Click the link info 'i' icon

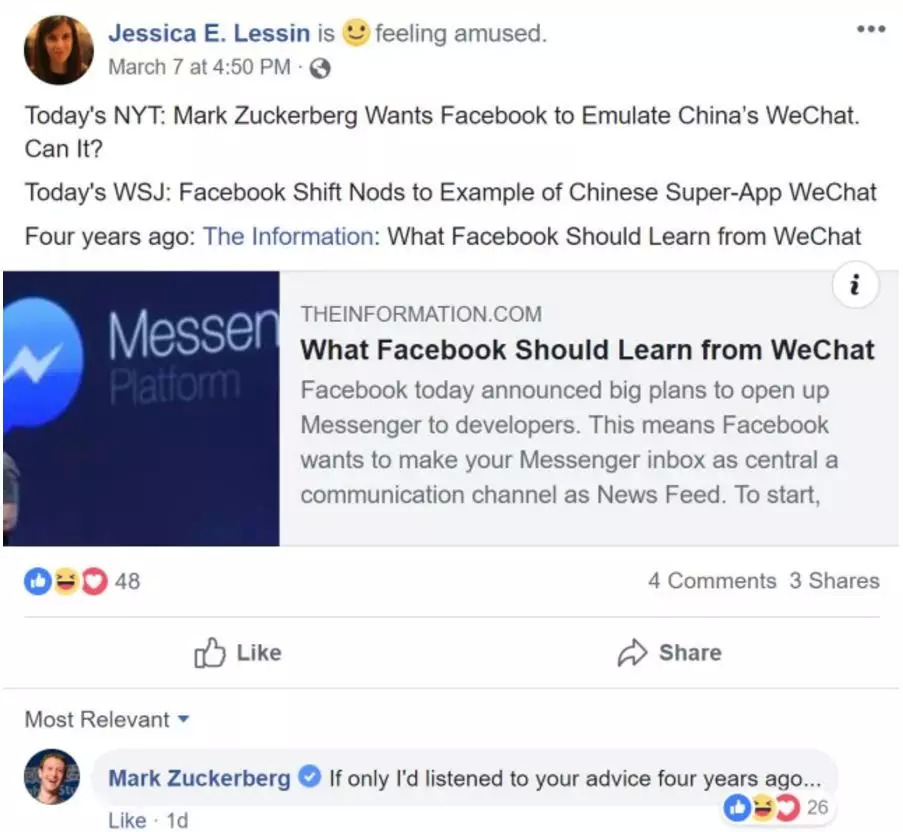click(x=854, y=287)
